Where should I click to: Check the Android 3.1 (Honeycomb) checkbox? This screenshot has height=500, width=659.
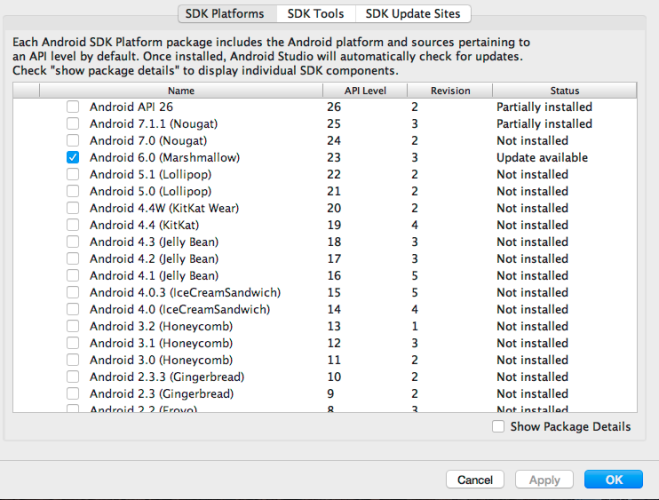pyautogui.click(x=73, y=343)
